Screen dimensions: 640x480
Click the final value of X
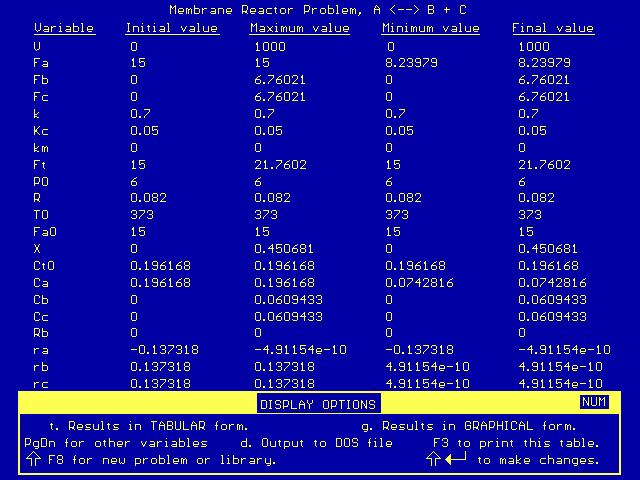click(x=548, y=248)
